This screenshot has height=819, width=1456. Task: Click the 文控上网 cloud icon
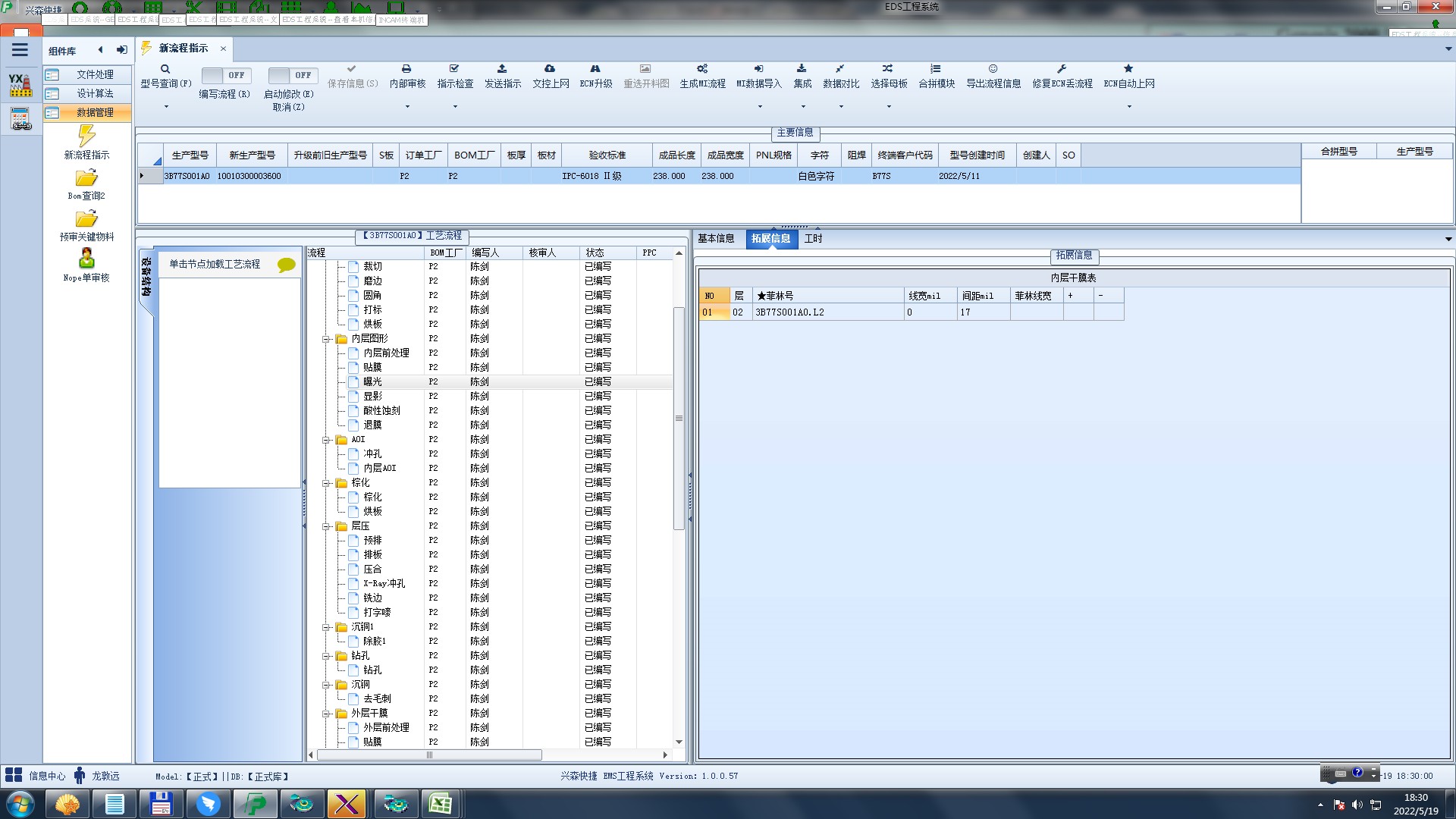click(550, 69)
